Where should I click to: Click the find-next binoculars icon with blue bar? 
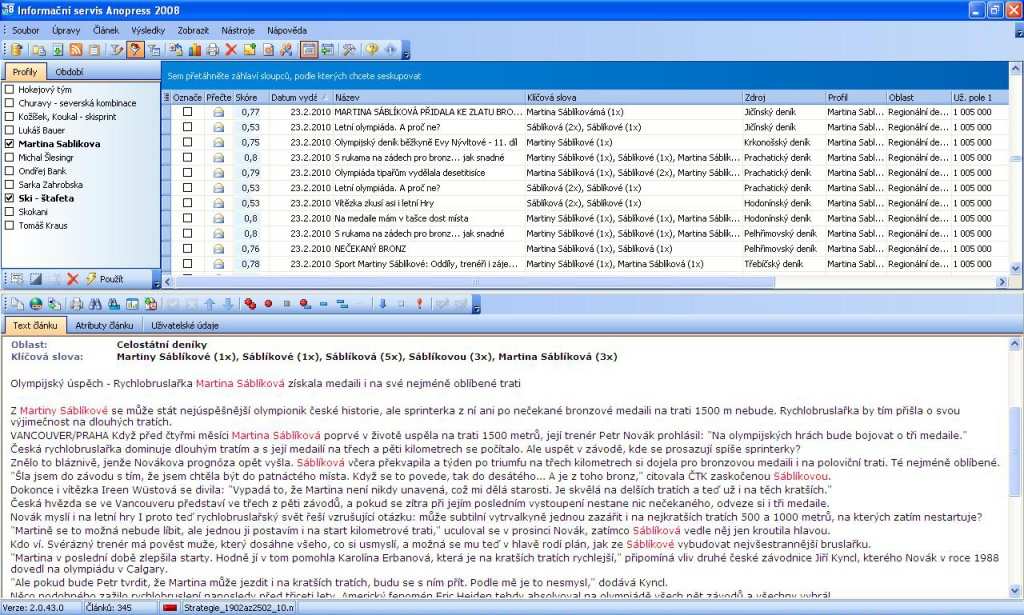(114, 304)
